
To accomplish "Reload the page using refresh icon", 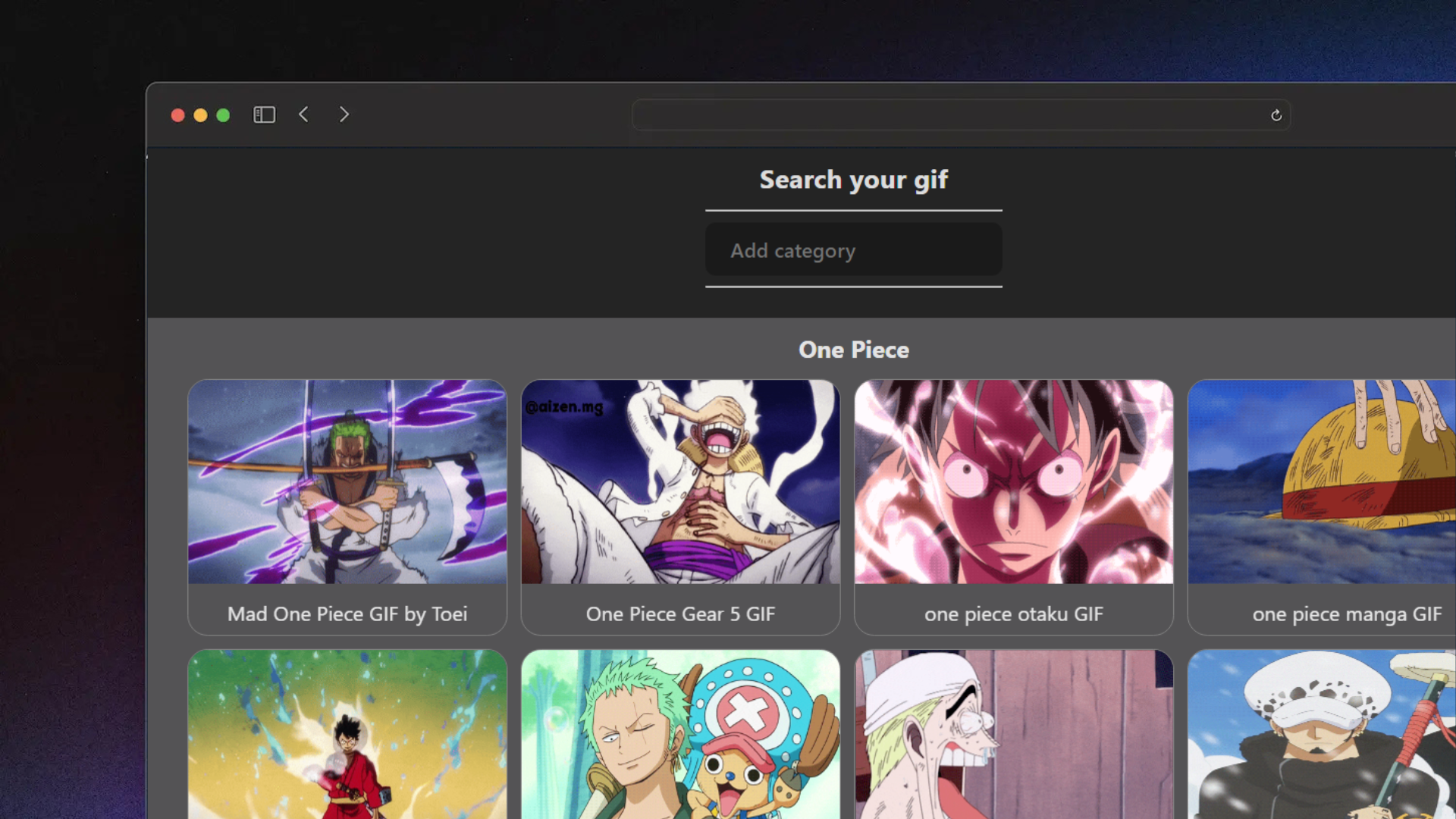I will tap(1276, 115).
